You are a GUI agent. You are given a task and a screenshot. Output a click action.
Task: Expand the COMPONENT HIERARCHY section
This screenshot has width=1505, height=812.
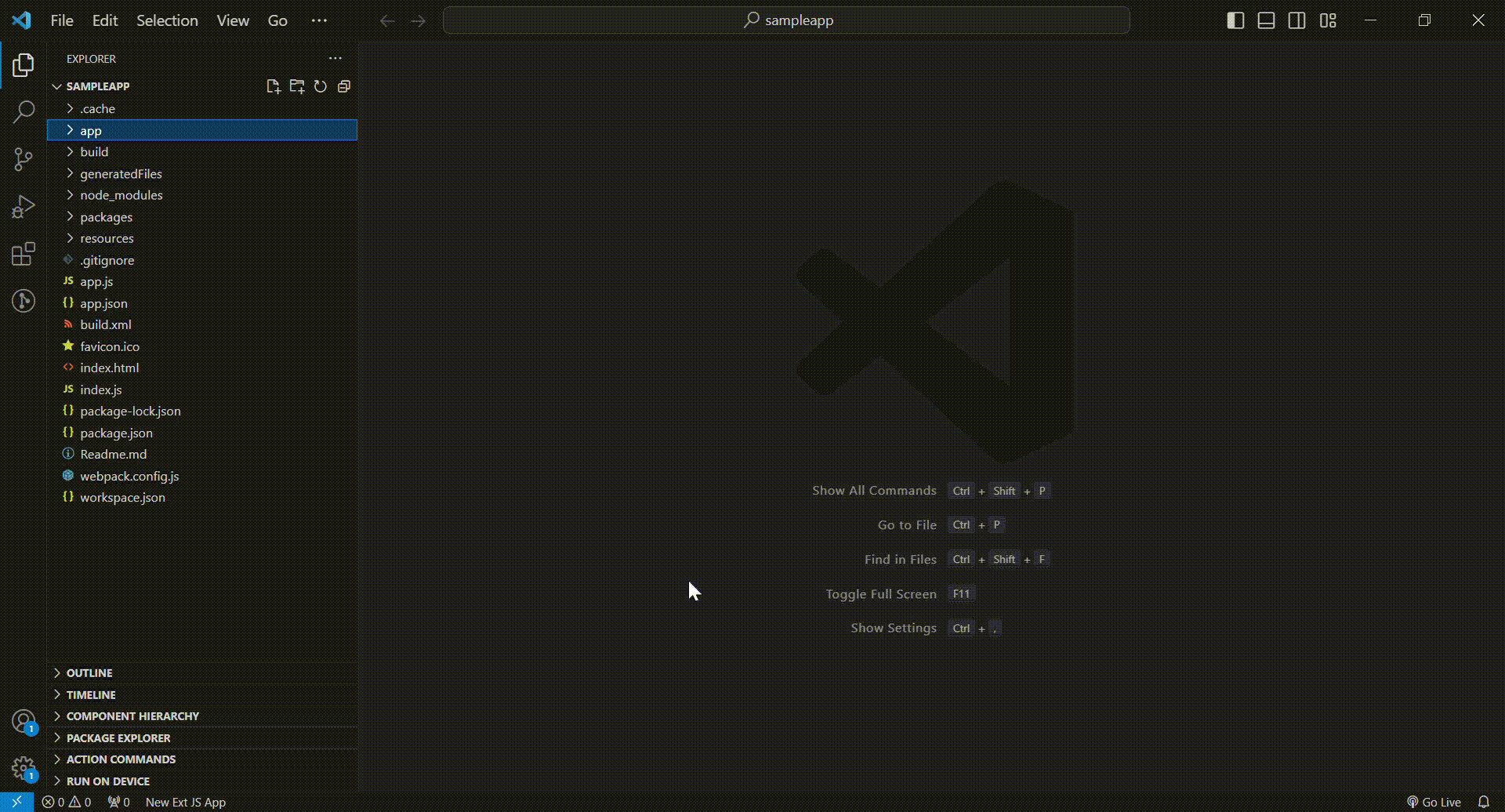pyautogui.click(x=132, y=716)
